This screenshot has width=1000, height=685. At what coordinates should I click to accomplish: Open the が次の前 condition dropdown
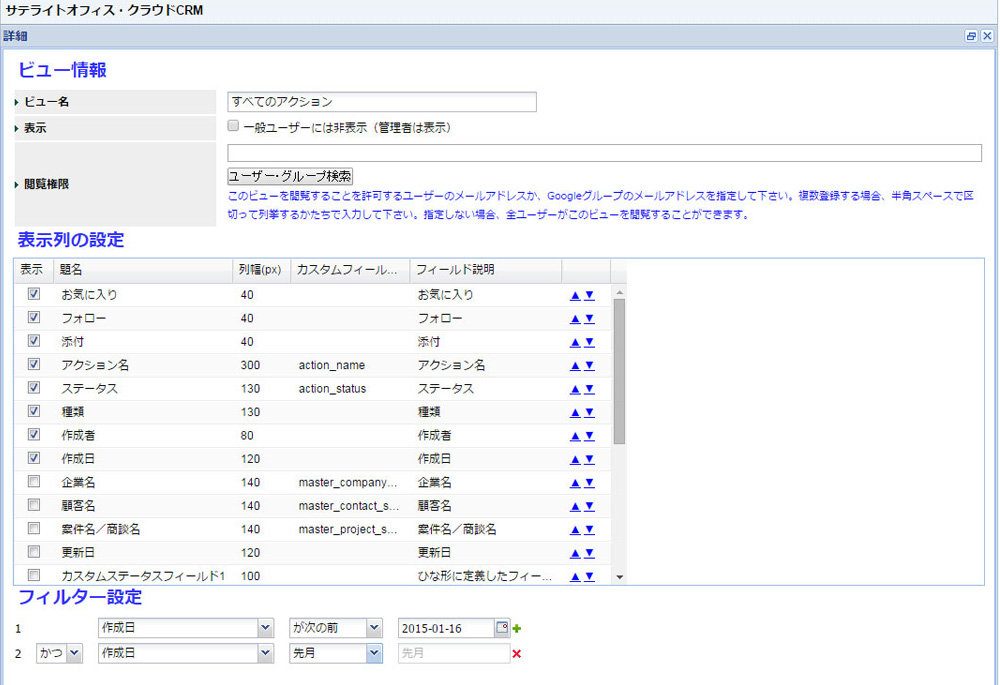[x=373, y=628]
